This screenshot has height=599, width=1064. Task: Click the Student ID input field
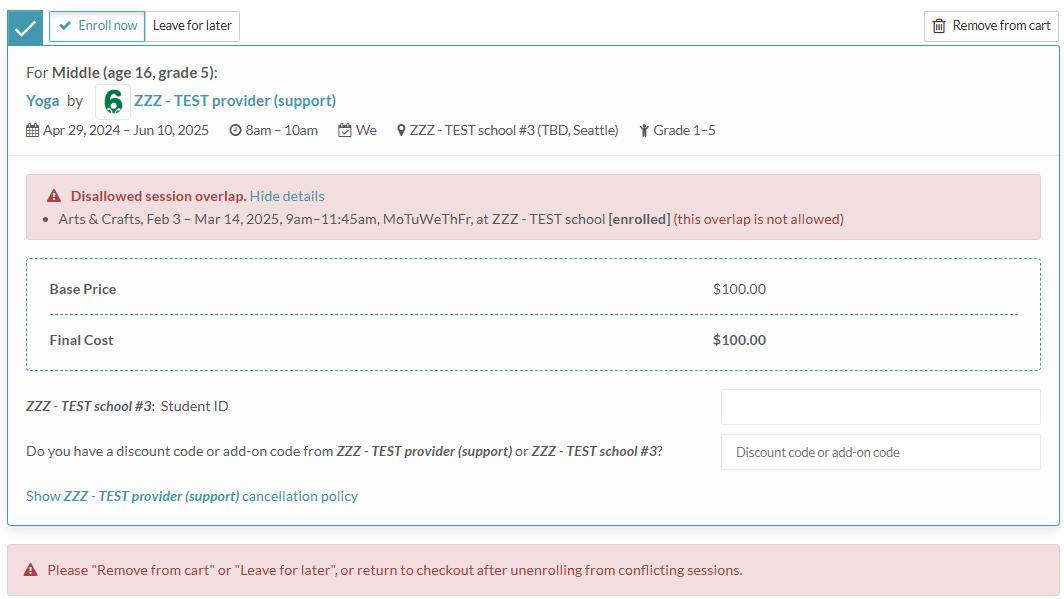pyautogui.click(x=880, y=407)
